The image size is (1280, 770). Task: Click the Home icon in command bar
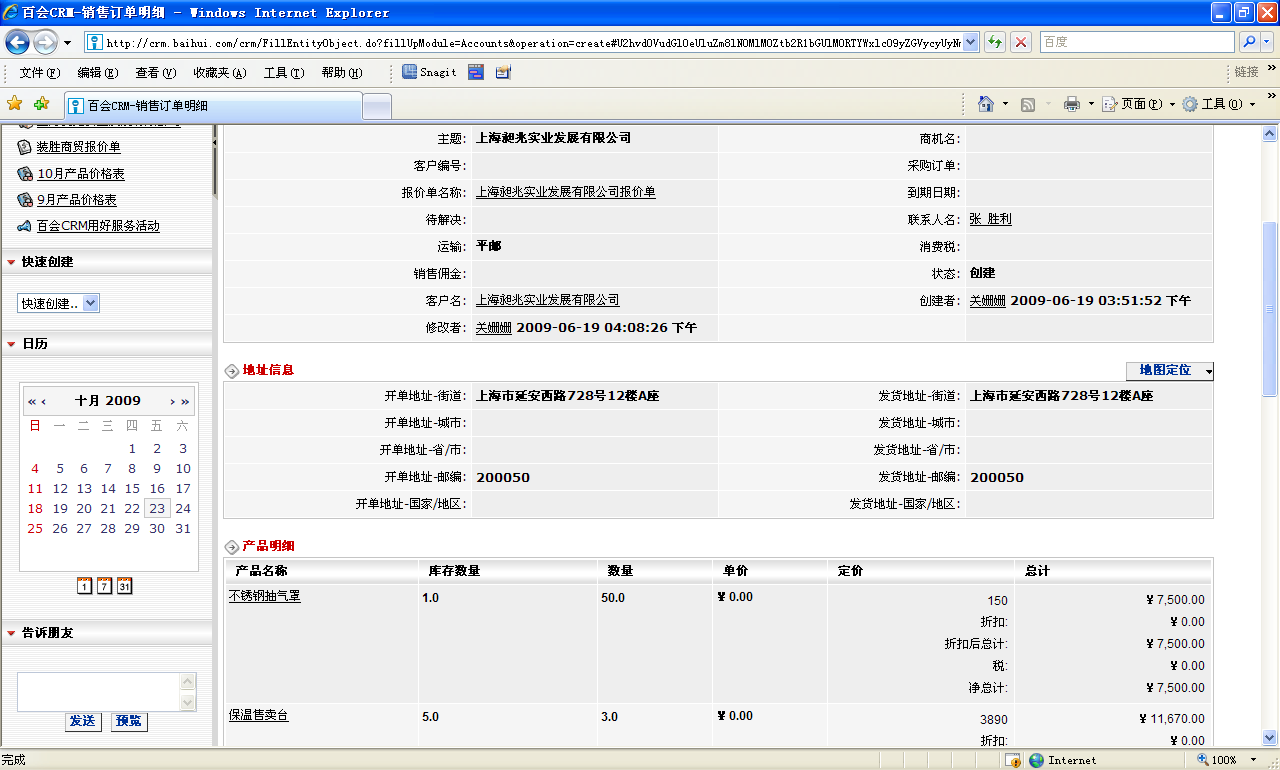point(986,104)
